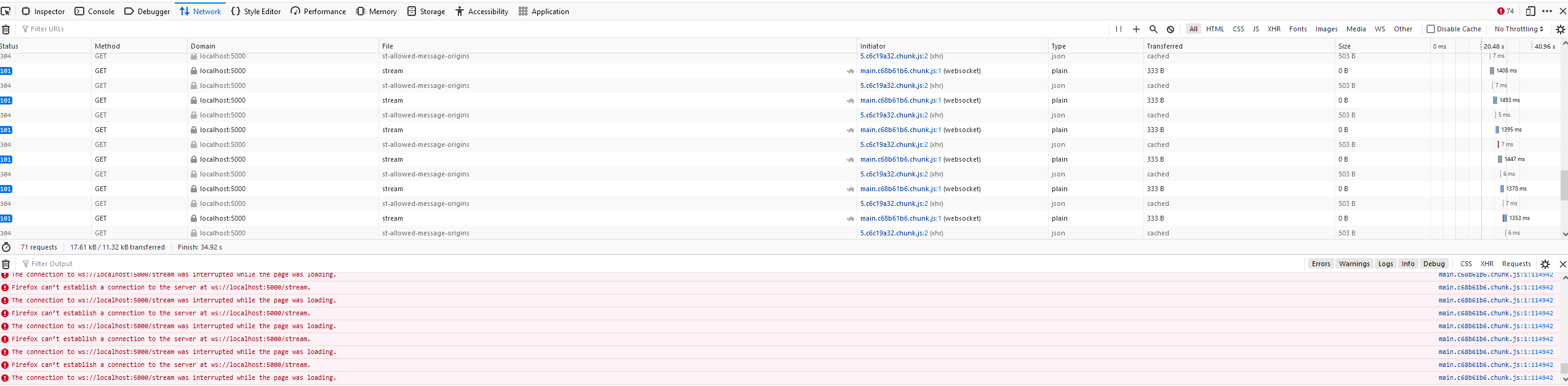Screen dimensions: 1568x386
Task: Toggle CSS console filter
Action: (1466, 264)
